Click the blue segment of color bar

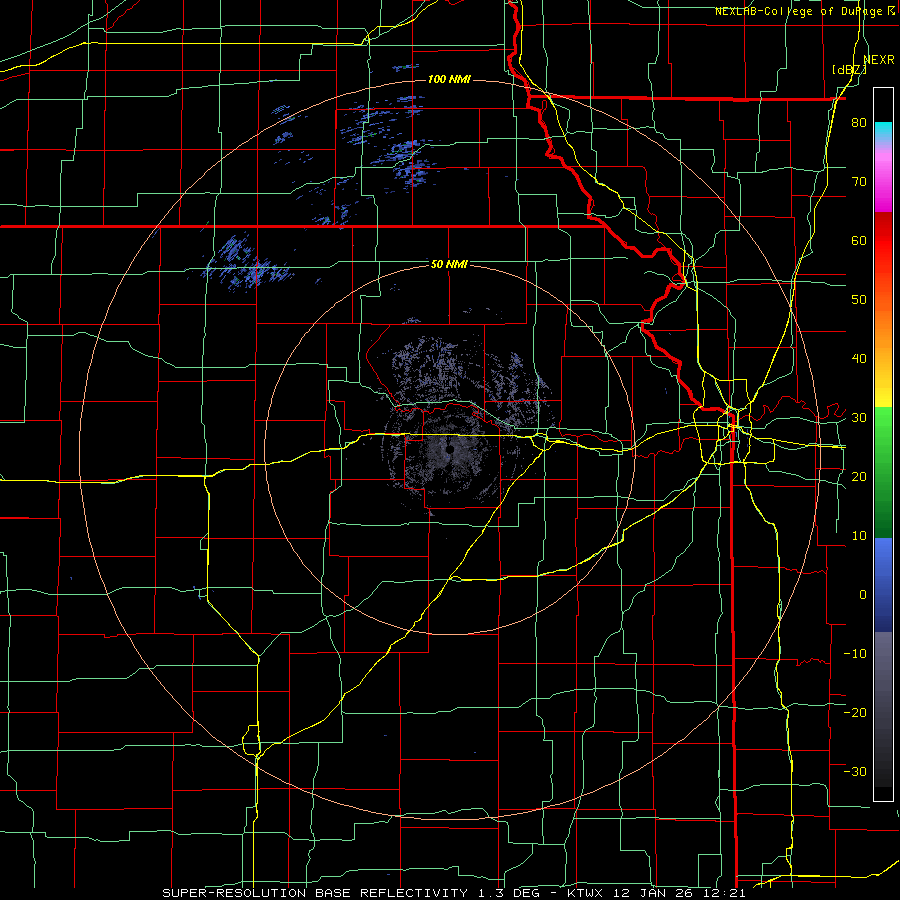point(883,585)
